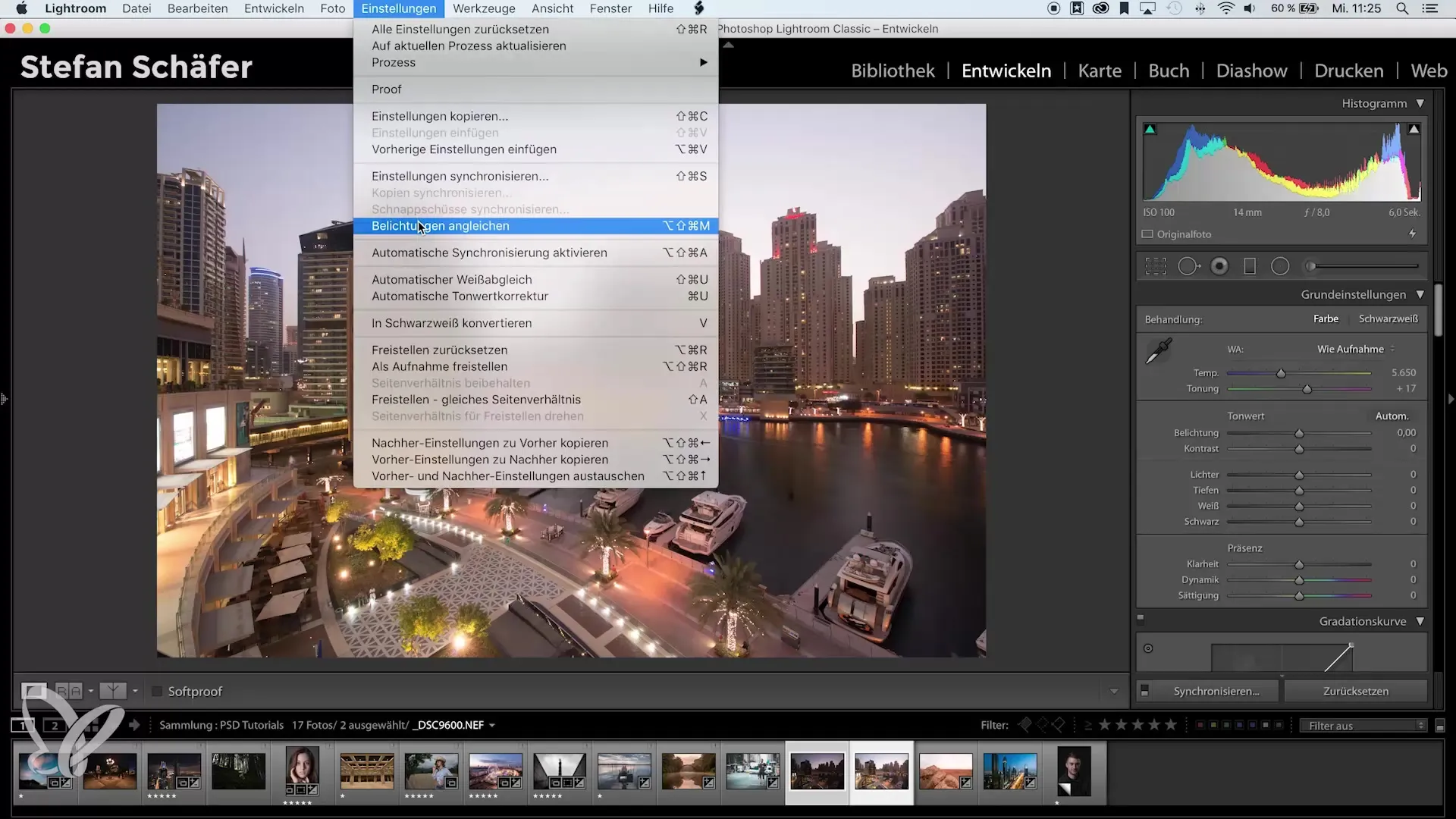Image resolution: width=1456 pixels, height=819 pixels.
Task: Toggle the switch left of Synchronisieren
Action: (x=1145, y=691)
